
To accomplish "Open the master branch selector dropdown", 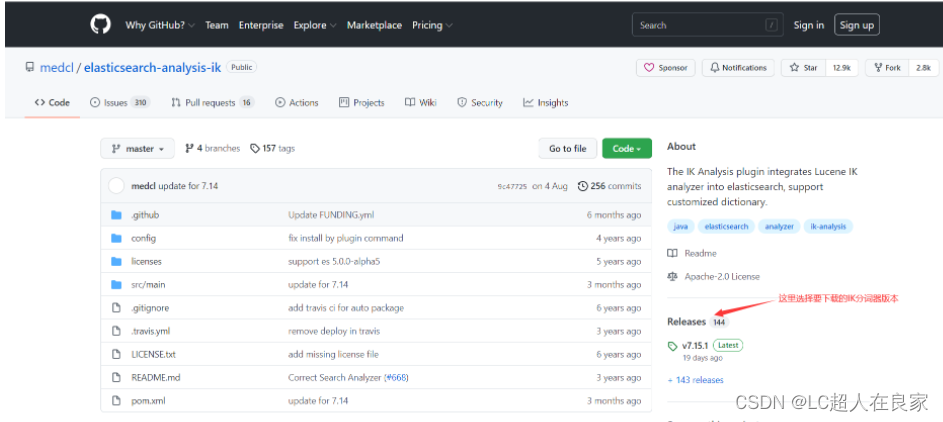I will pos(138,148).
